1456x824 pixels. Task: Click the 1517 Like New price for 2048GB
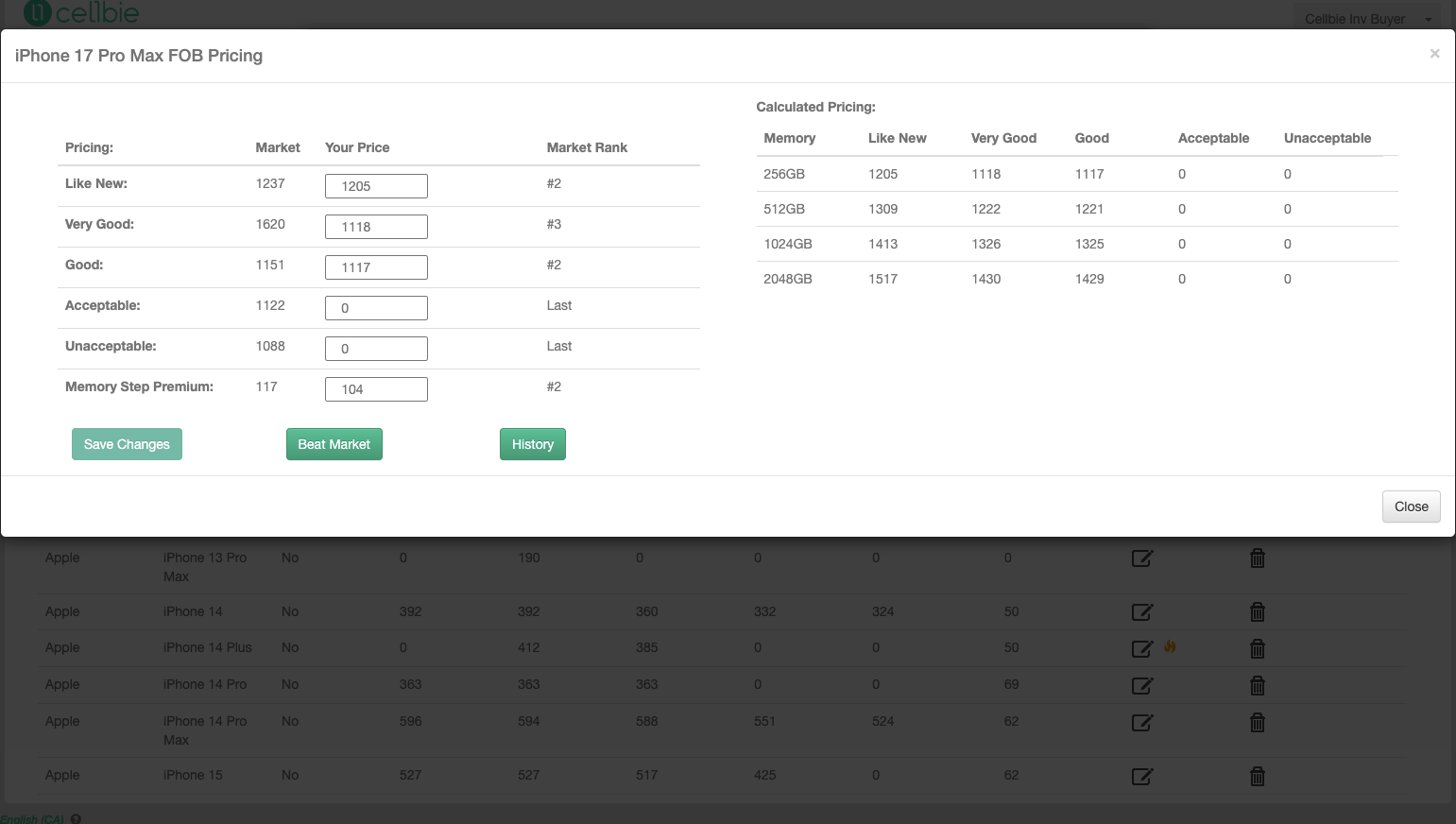883,279
